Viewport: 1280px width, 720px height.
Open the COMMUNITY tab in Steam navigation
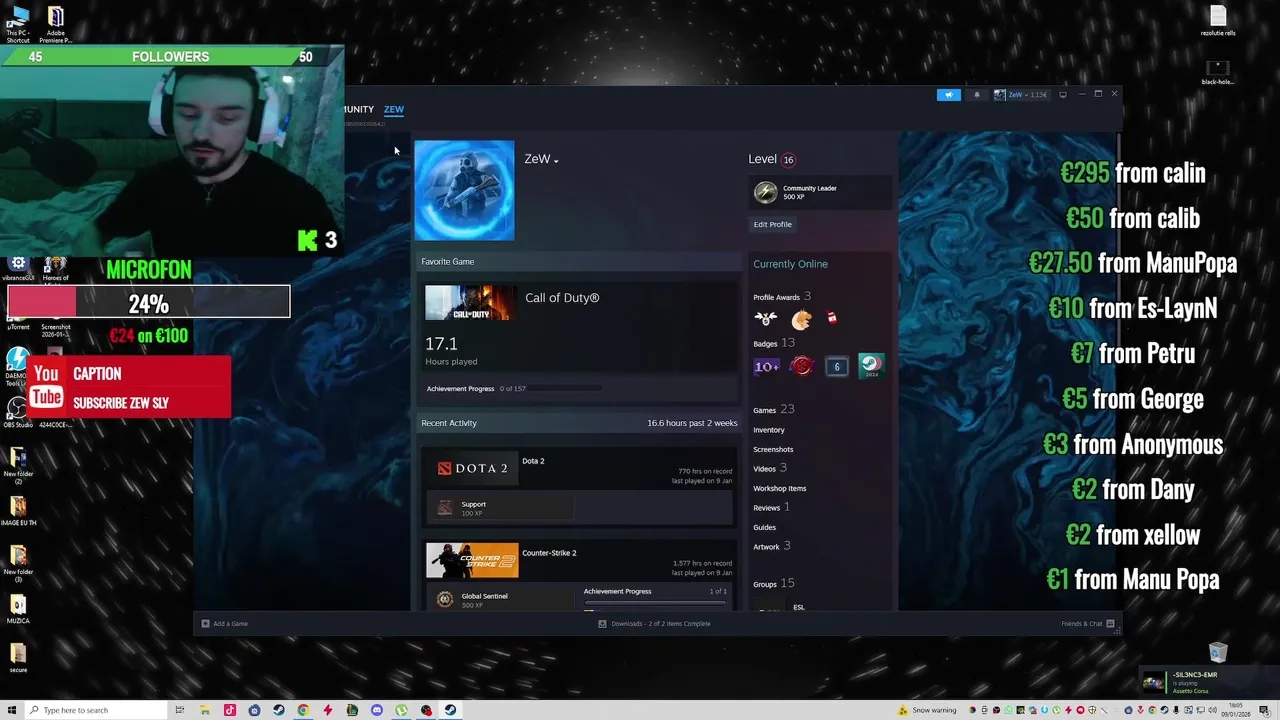point(359,109)
